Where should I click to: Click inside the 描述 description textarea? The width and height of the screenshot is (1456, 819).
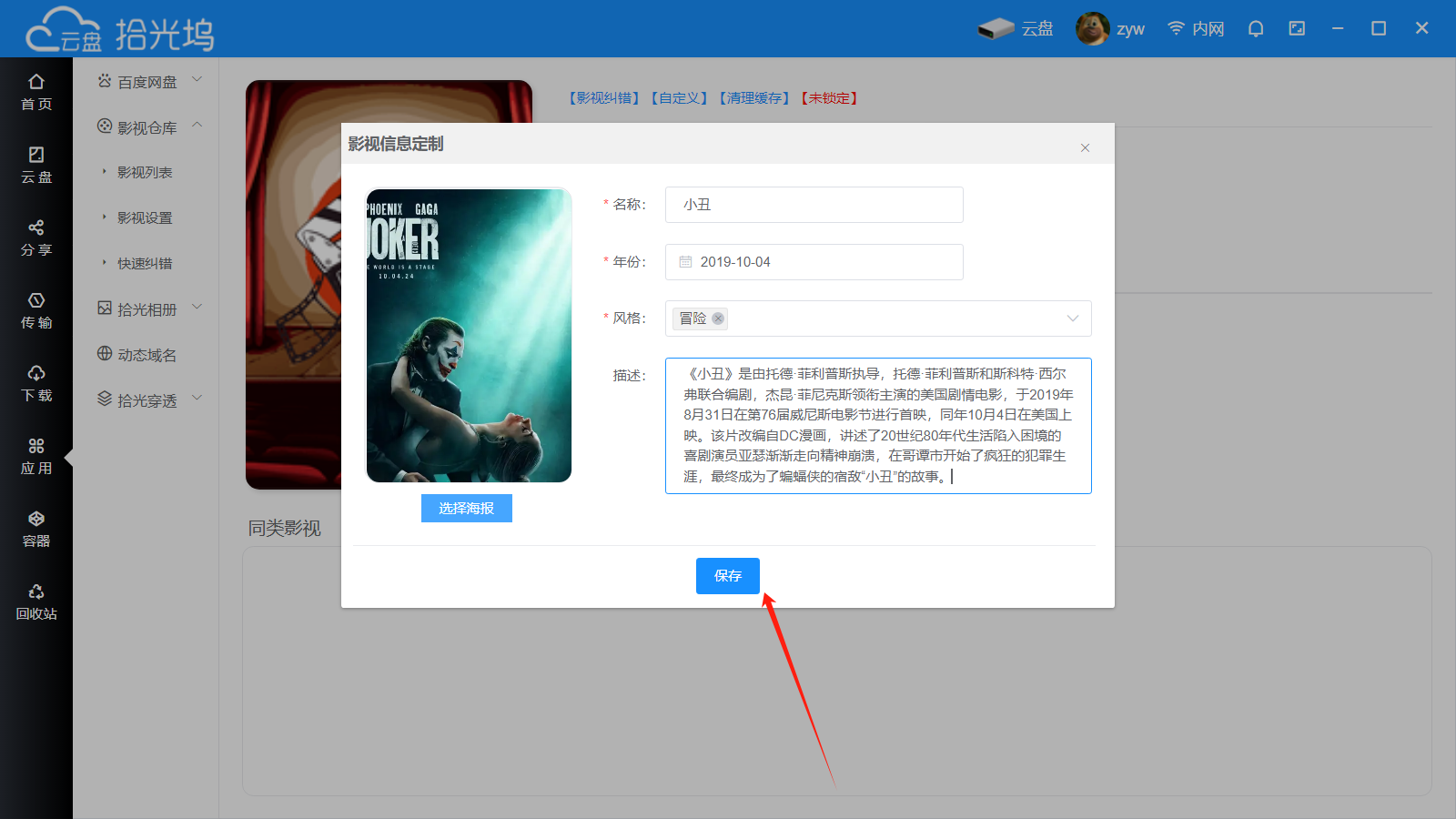pos(878,426)
